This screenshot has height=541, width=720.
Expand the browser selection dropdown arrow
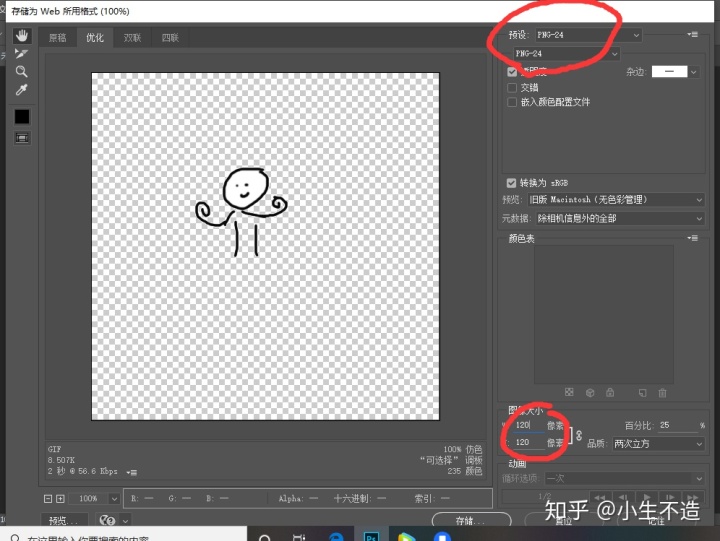point(125,521)
